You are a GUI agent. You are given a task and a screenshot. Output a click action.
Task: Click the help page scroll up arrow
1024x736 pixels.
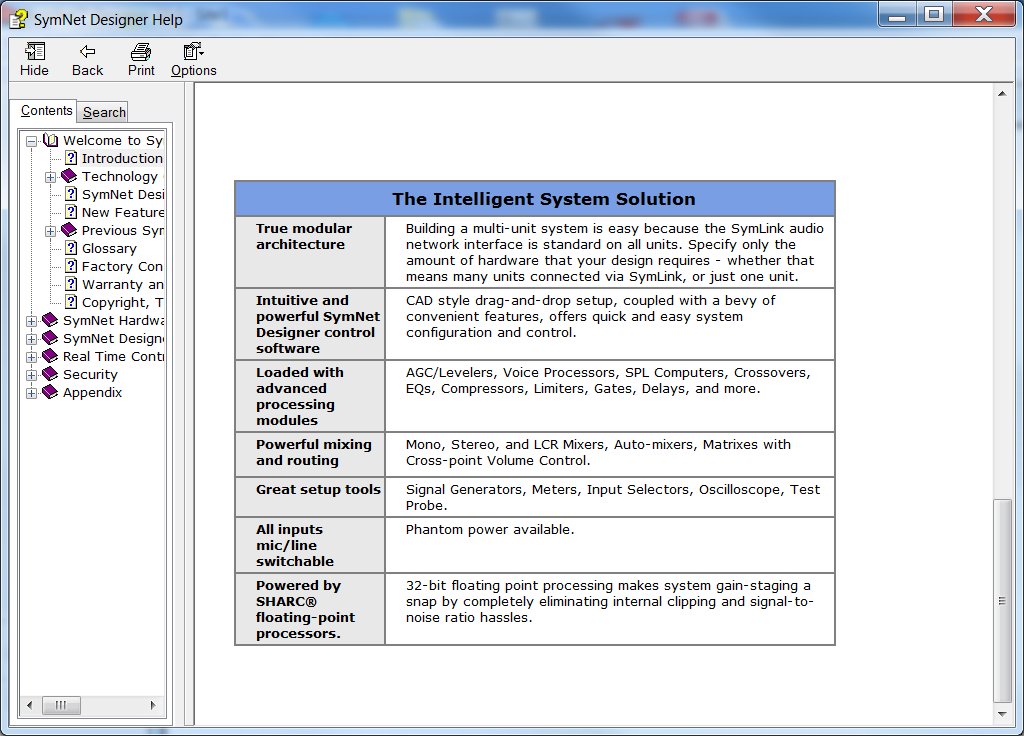[1002, 94]
